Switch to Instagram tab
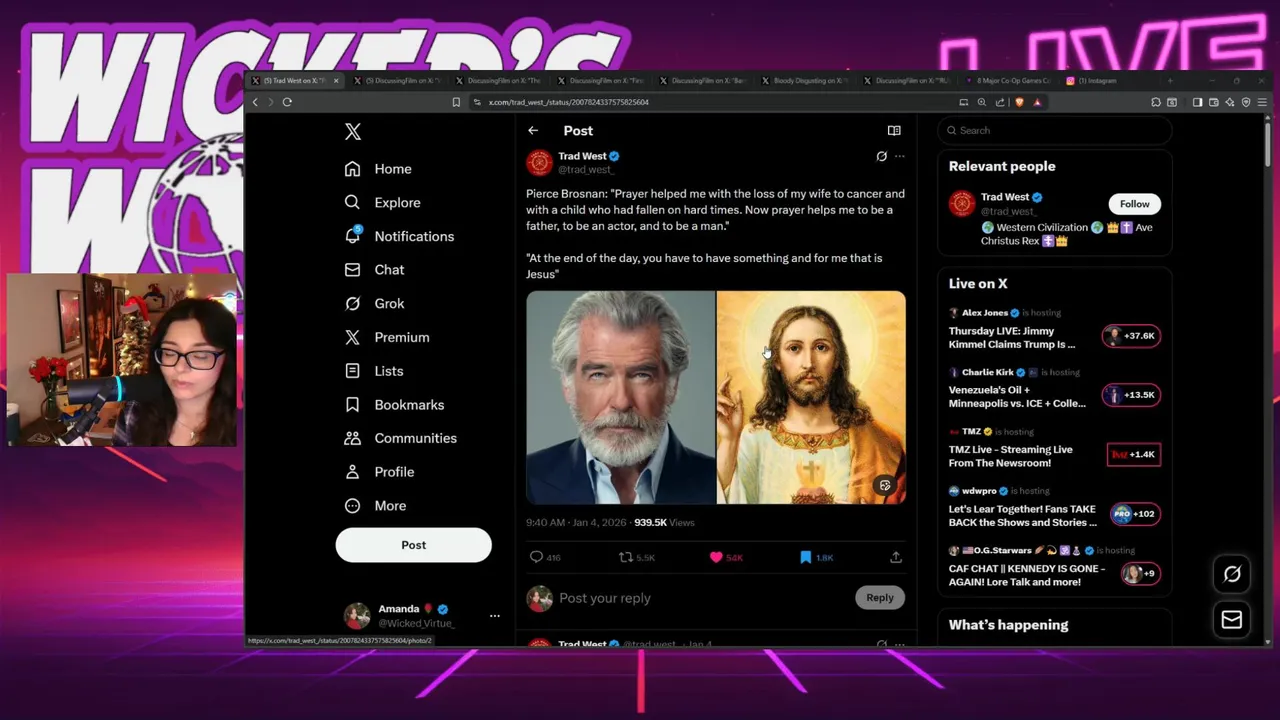 point(1110,81)
